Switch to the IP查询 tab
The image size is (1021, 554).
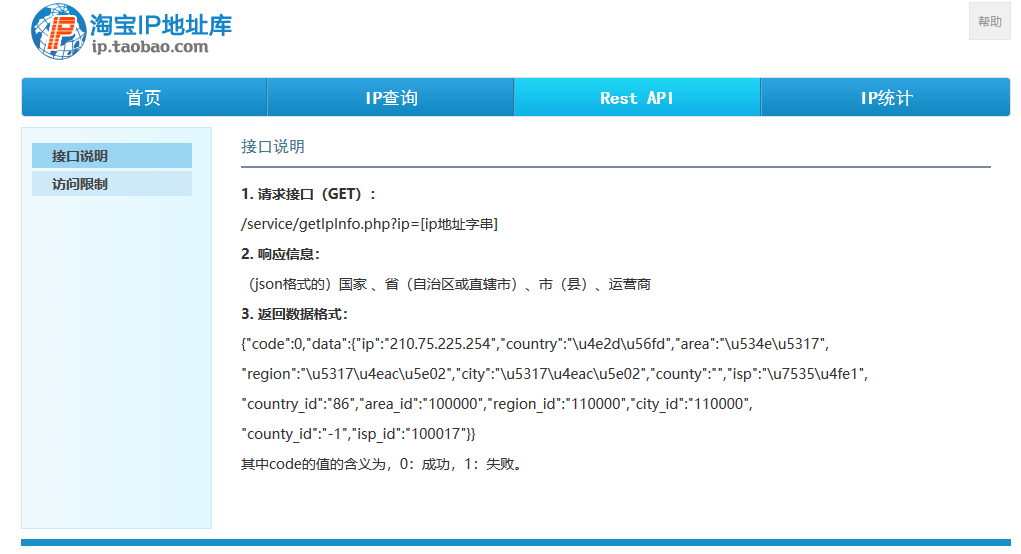tap(391, 98)
